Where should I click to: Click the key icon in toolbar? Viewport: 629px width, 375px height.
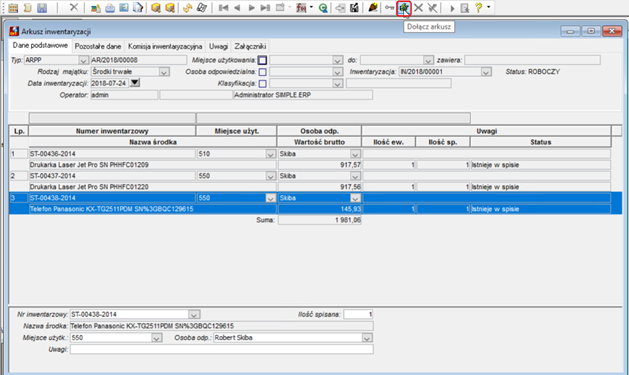tap(389, 8)
